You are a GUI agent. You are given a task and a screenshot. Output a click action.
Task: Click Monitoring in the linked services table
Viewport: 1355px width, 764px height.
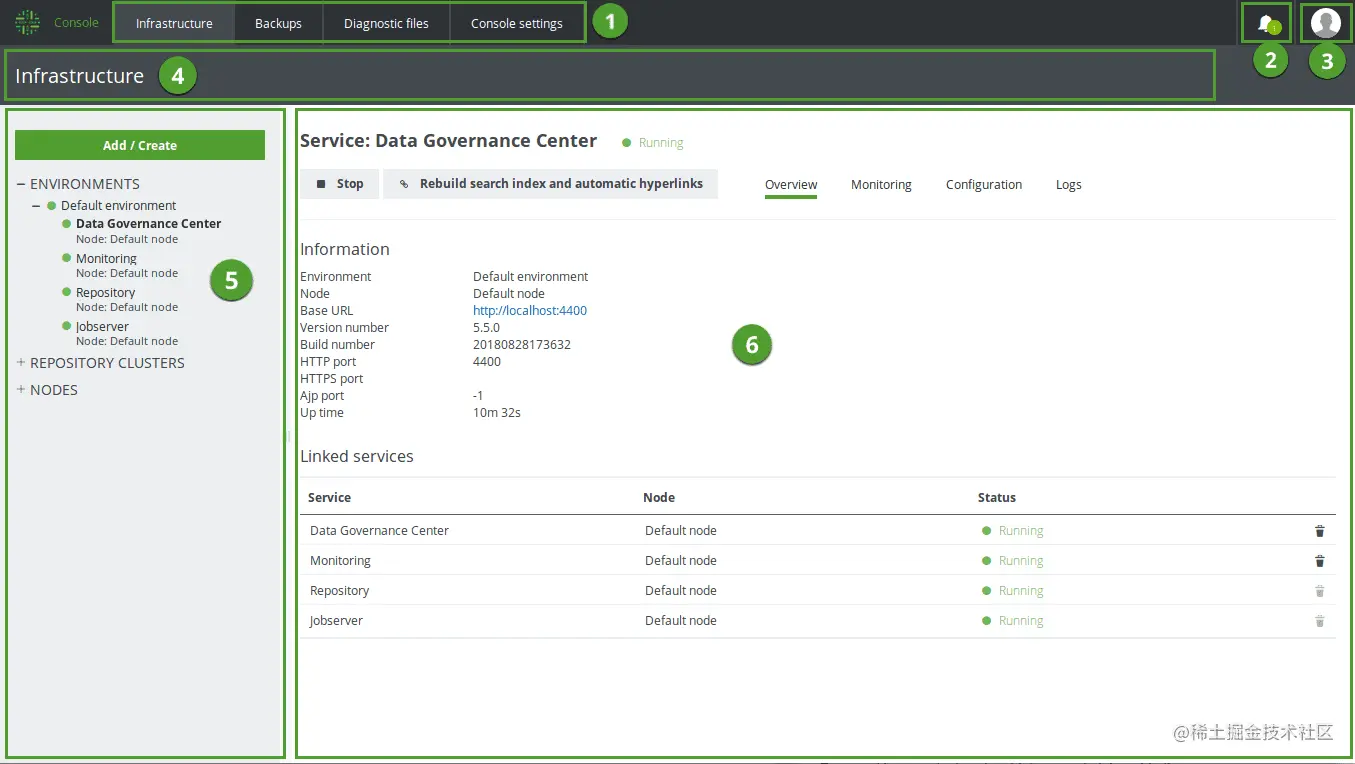(340, 561)
